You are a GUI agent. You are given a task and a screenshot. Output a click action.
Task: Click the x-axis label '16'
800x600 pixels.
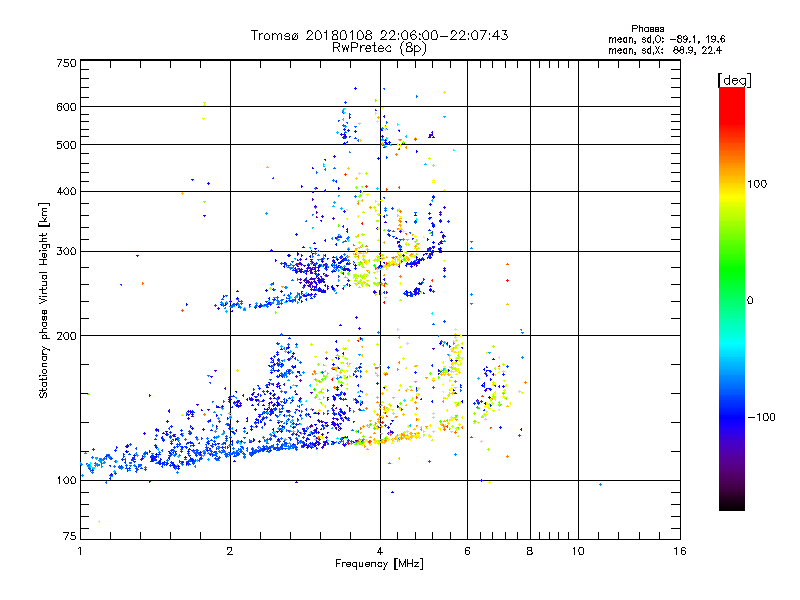[680, 551]
